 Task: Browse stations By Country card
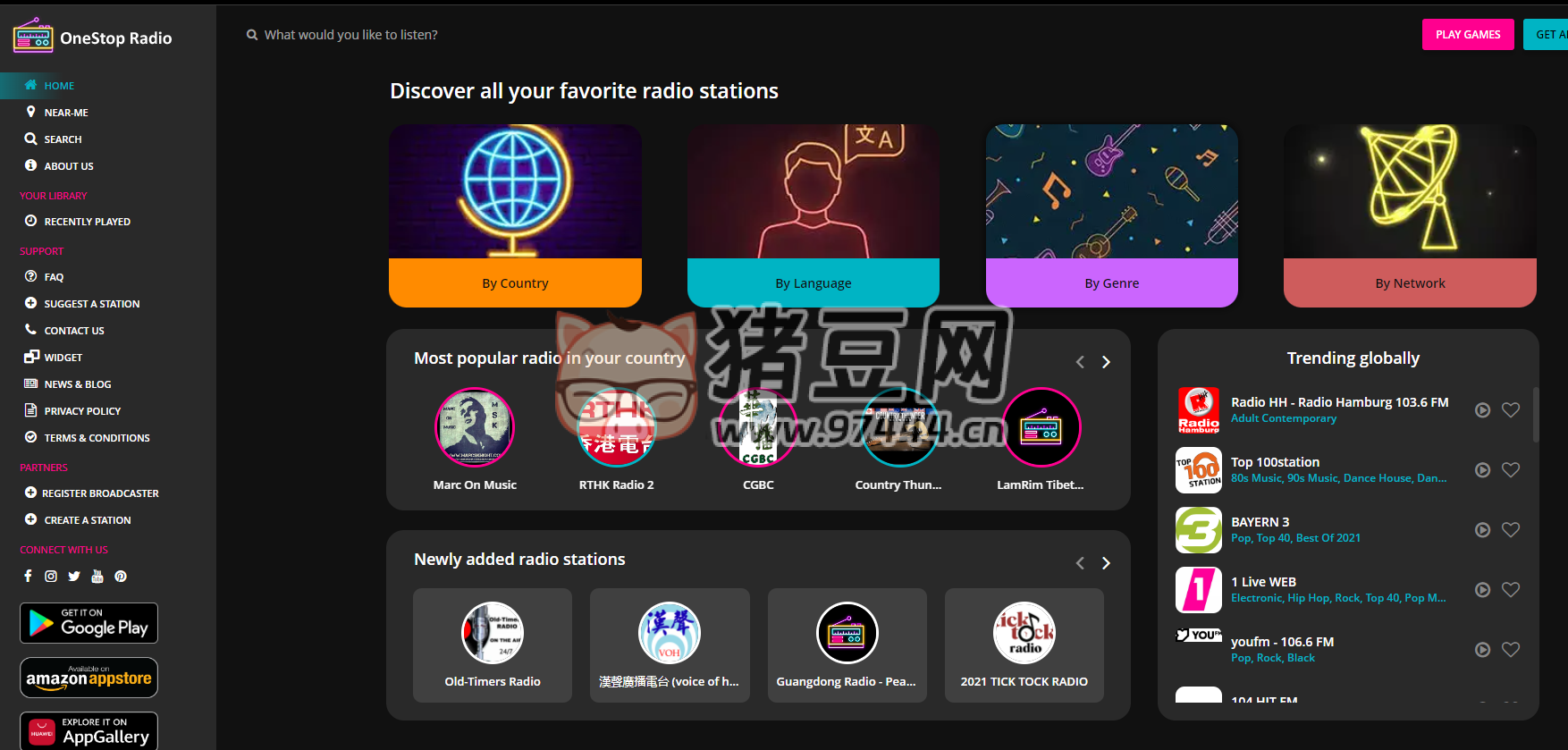click(x=515, y=215)
